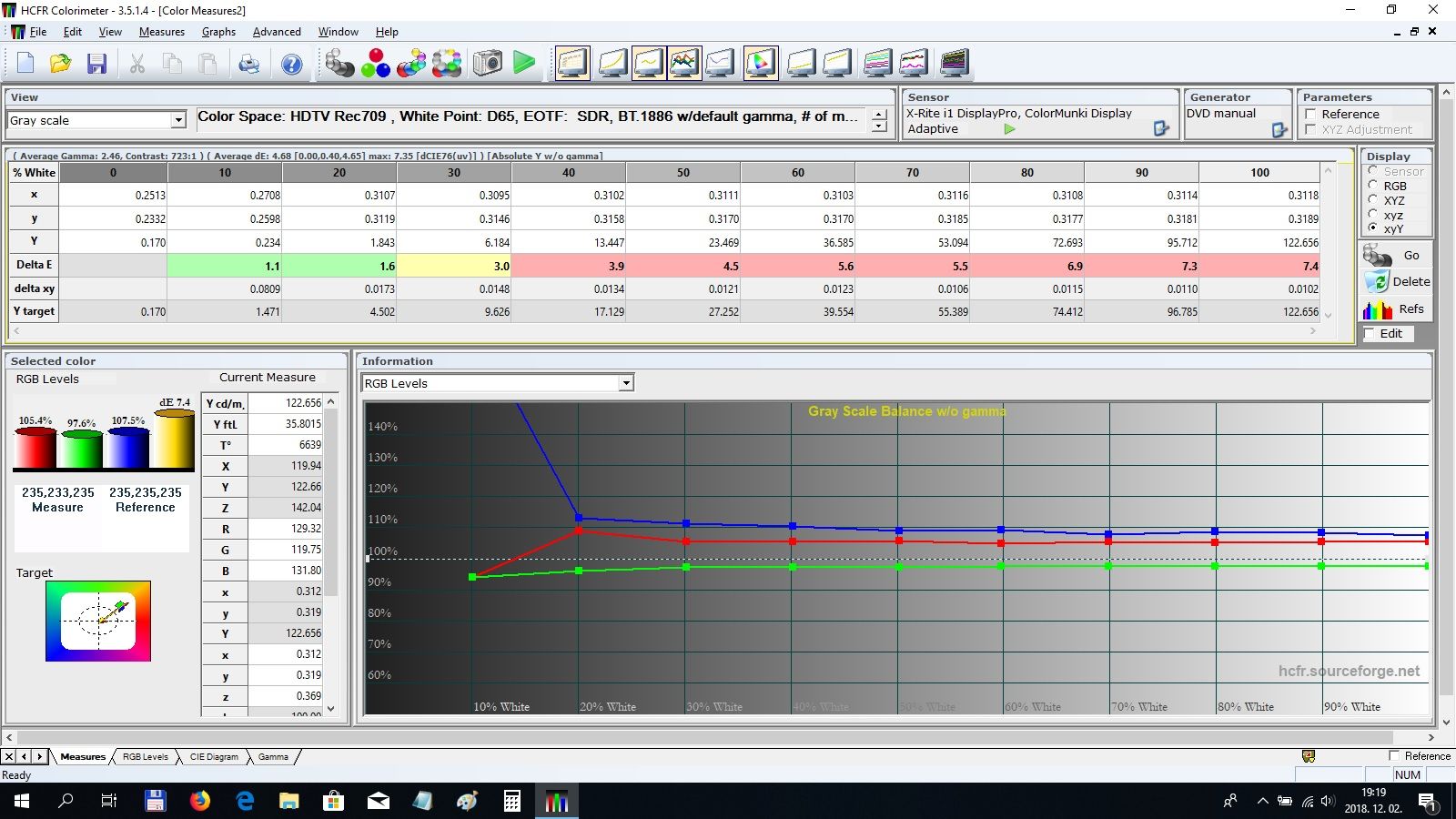This screenshot has height=819, width=1456.
Task: Click the red RGB level cylinder
Action: pos(35,448)
